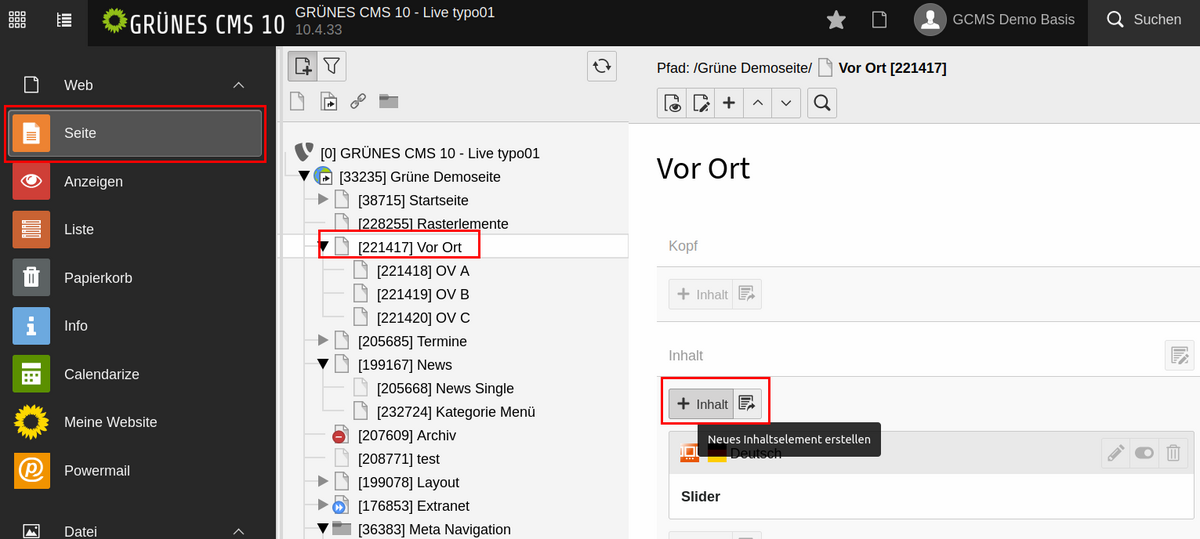
Task: Open search via magnifier in page toolbar
Action: click(821, 103)
